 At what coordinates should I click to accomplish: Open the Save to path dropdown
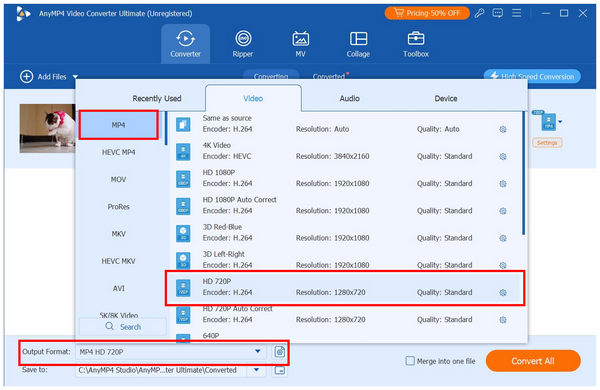[x=256, y=370]
